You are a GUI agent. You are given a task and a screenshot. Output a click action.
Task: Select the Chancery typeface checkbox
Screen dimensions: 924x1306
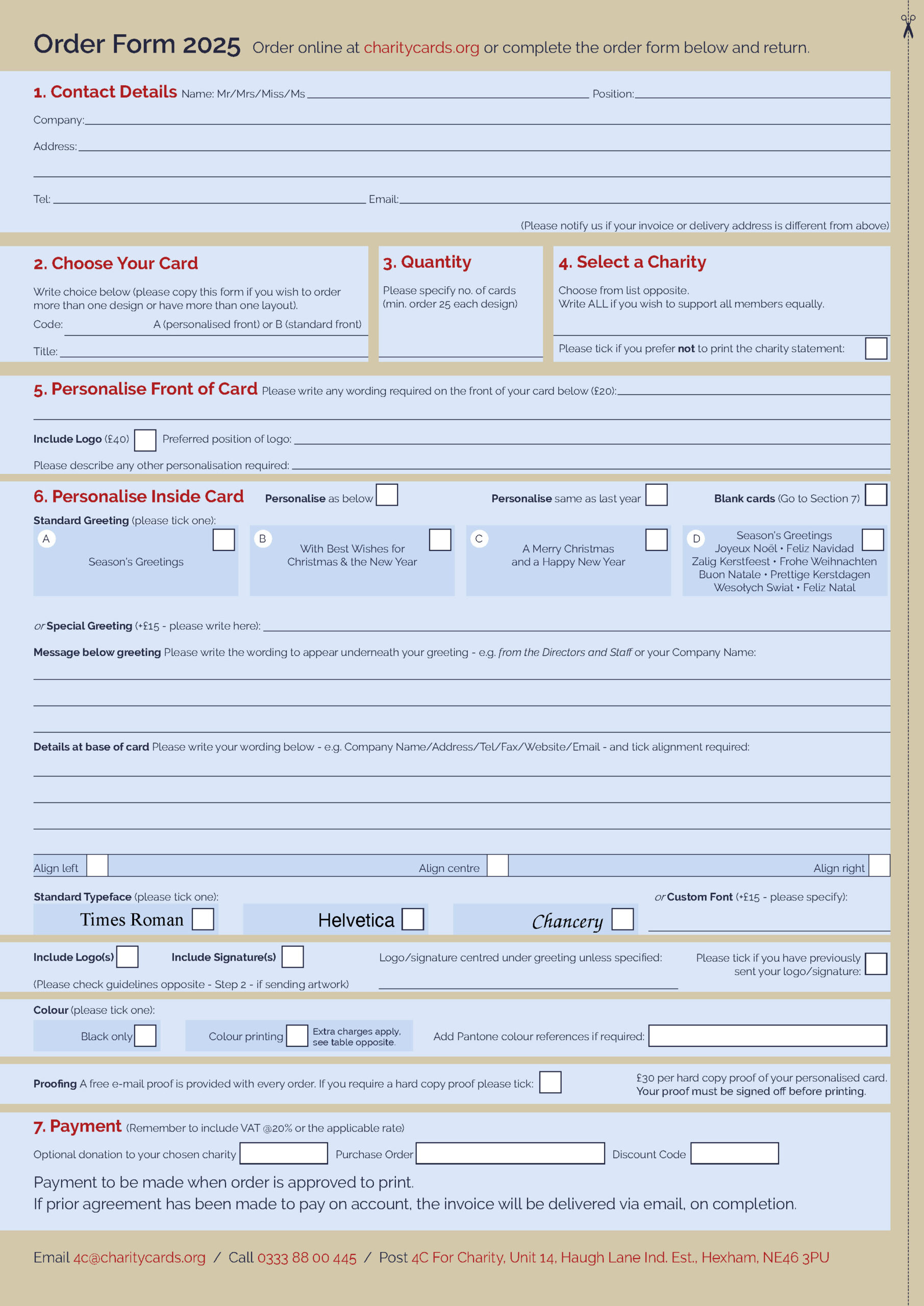622,919
